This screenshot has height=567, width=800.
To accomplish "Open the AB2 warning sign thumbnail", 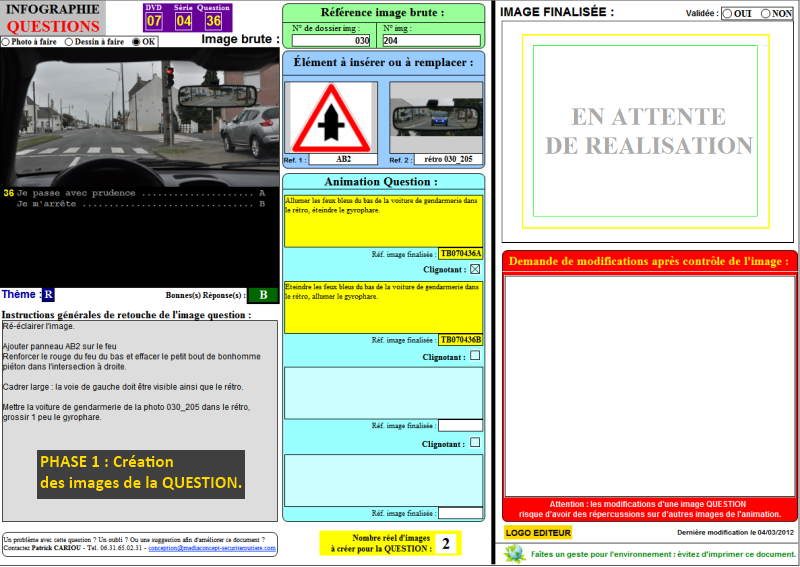I will tap(331, 117).
